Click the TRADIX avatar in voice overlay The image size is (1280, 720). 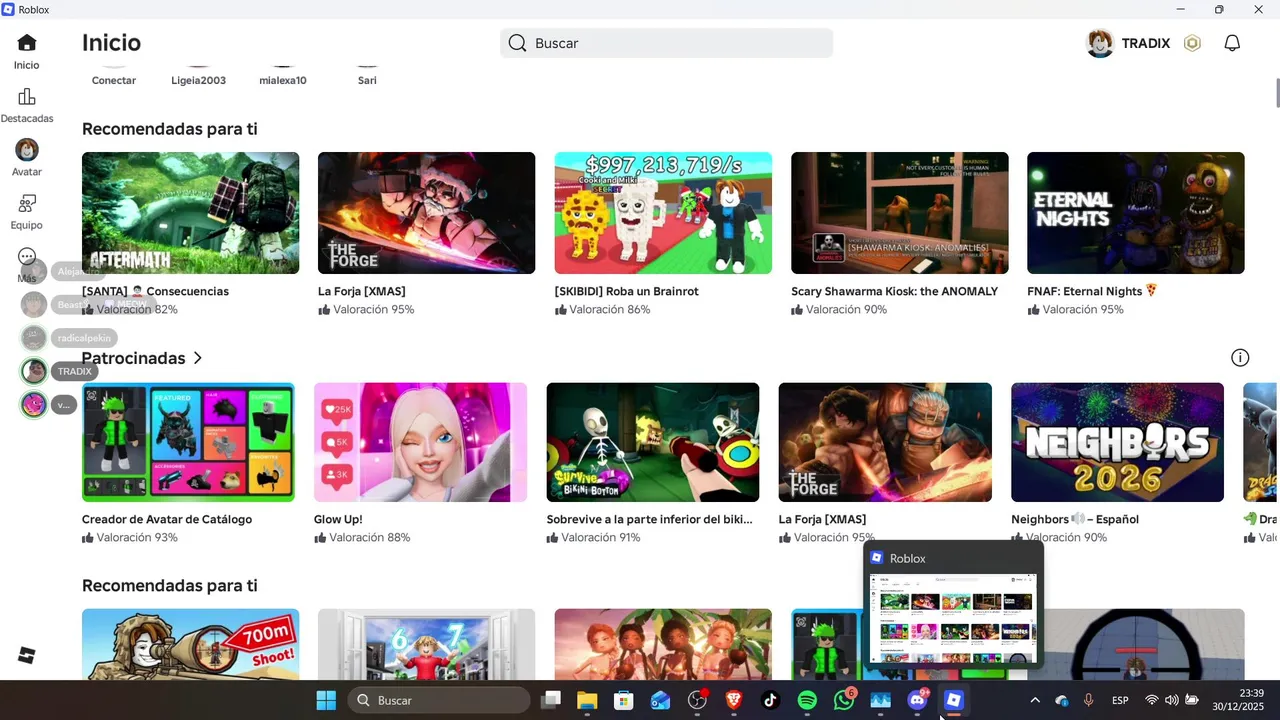(34, 371)
